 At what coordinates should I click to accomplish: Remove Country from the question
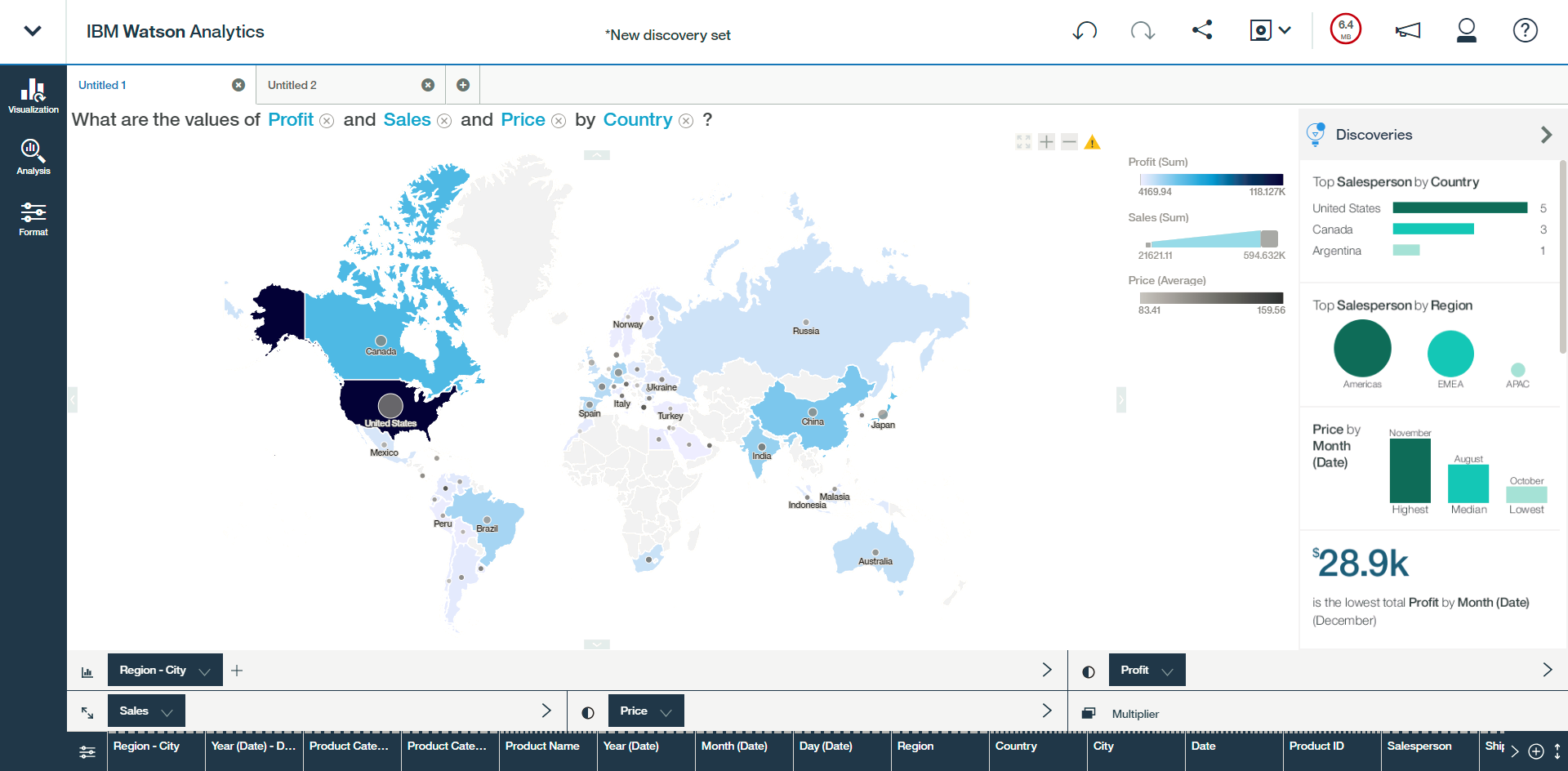686,121
